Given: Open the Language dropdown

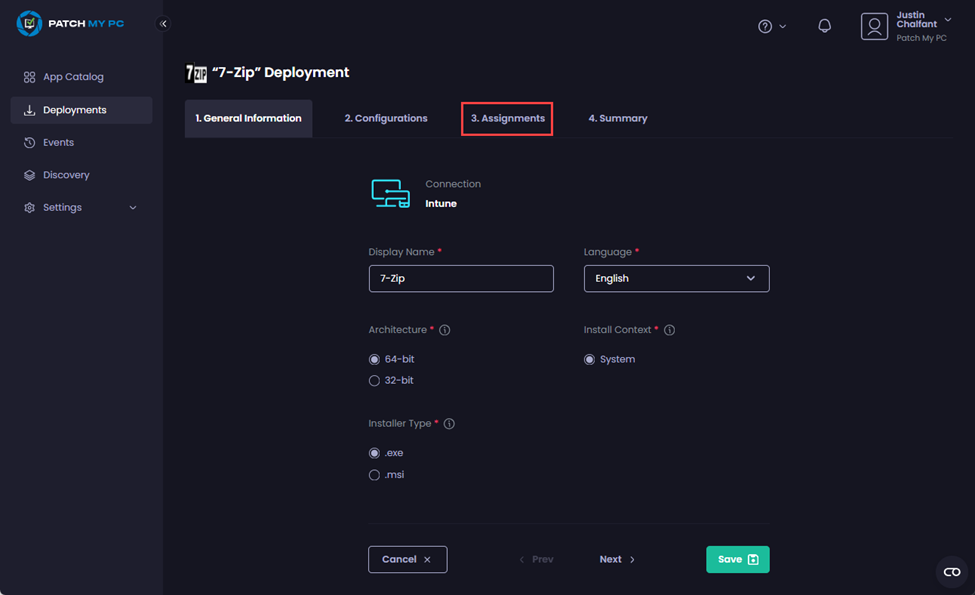Looking at the screenshot, I should pyautogui.click(x=676, y=278).
